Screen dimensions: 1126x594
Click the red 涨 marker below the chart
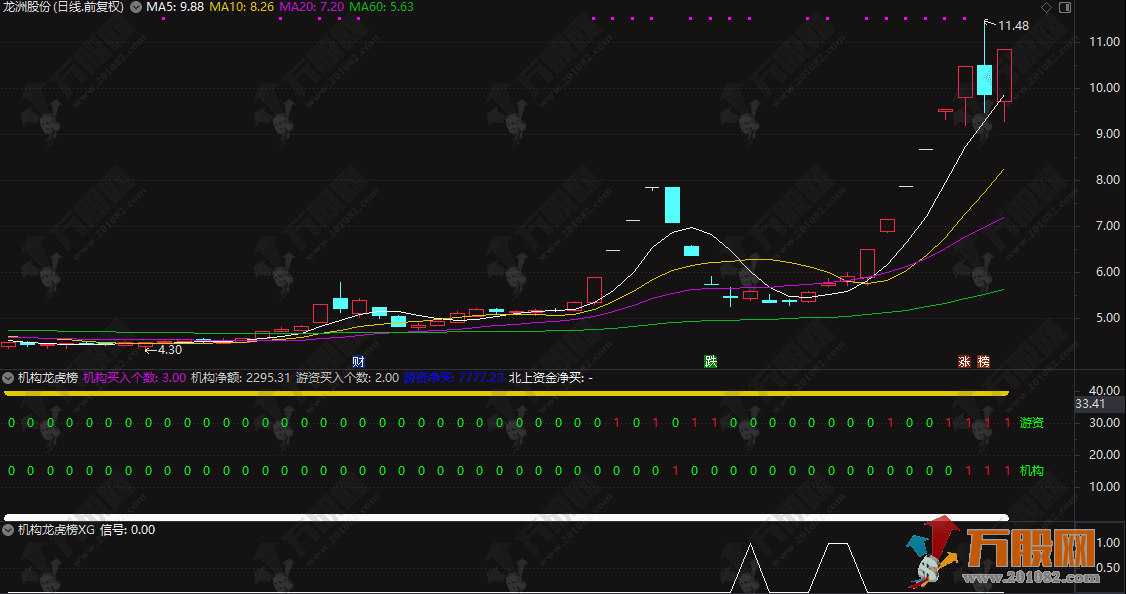pos(965,361)
